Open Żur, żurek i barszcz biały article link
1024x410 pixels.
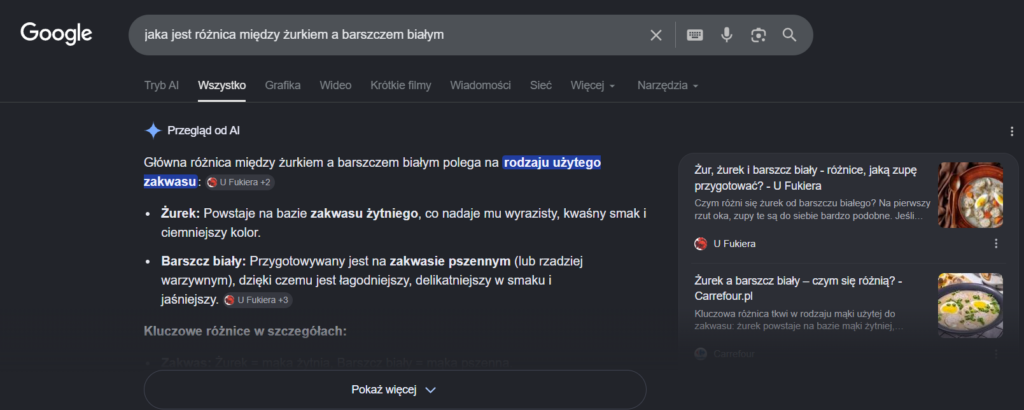pos(805,178)
